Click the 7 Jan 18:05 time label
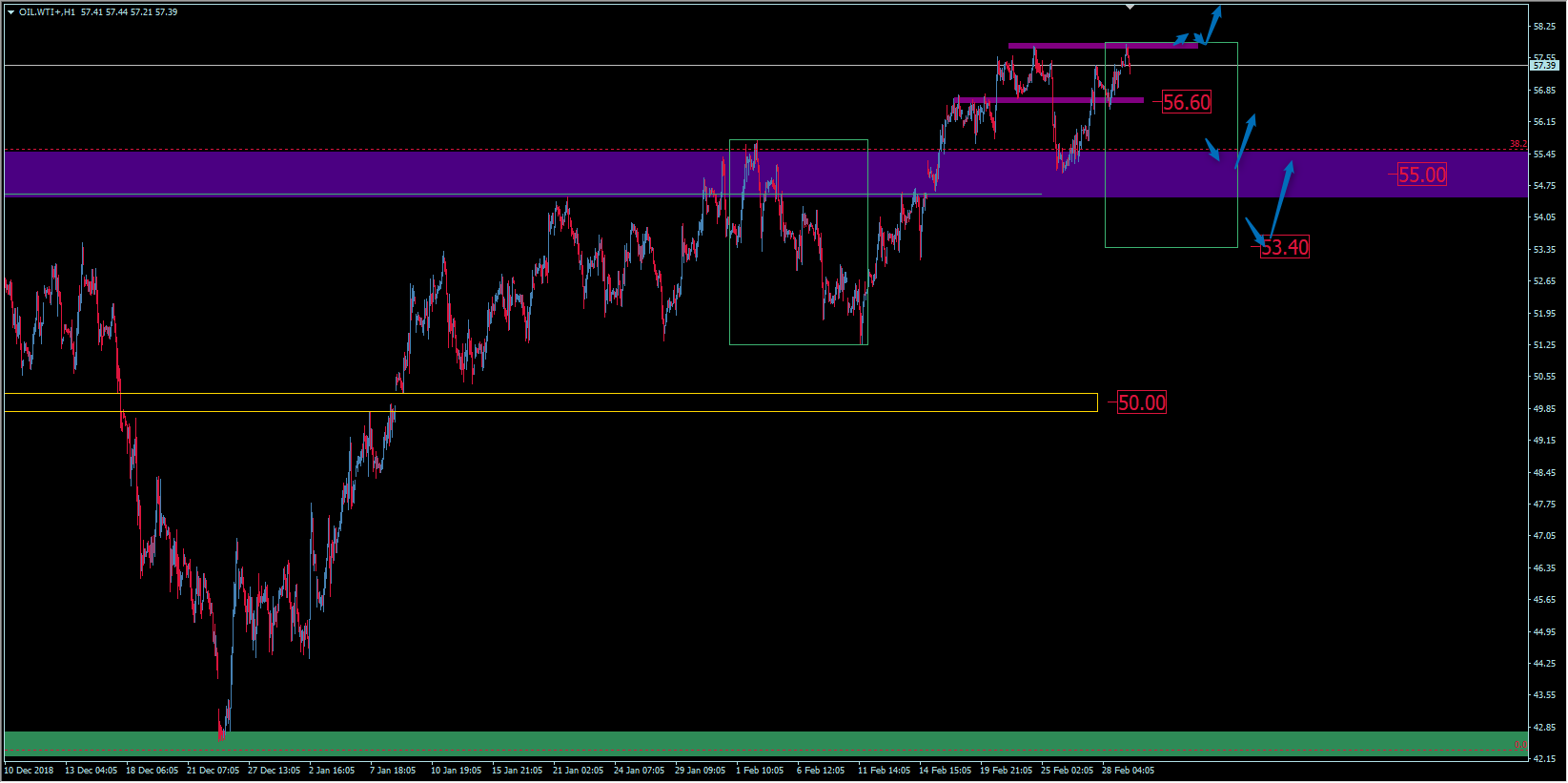 click(393, 771)
